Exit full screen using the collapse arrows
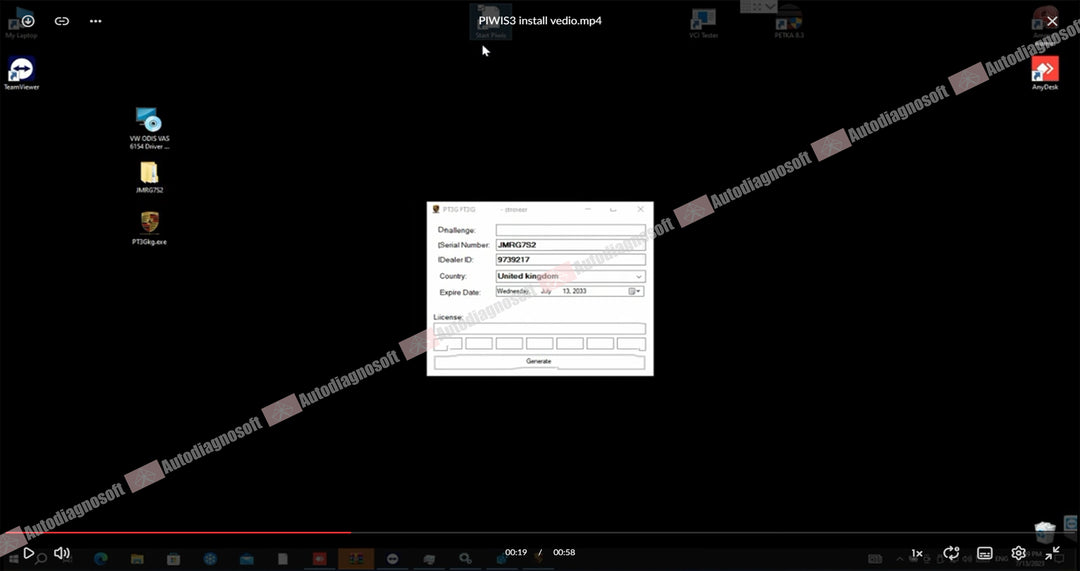Image resolution: width=1080 pixels, height=571 pixels. [1052, 552]
